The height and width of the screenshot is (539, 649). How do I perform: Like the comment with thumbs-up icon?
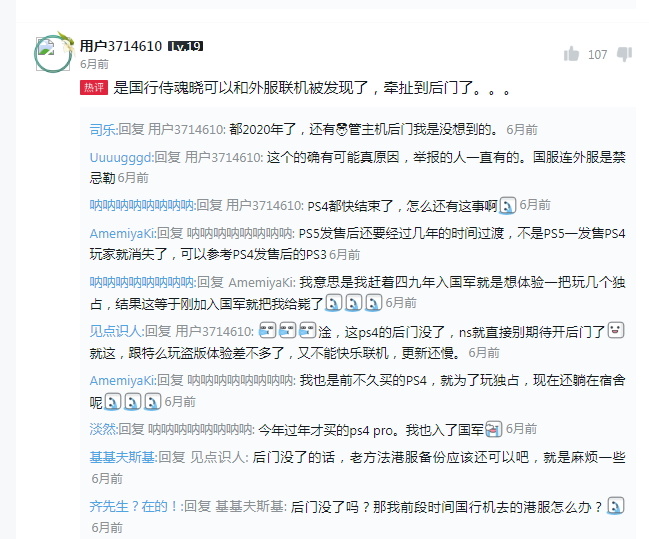pyautogui.click(x=571, y=54)
